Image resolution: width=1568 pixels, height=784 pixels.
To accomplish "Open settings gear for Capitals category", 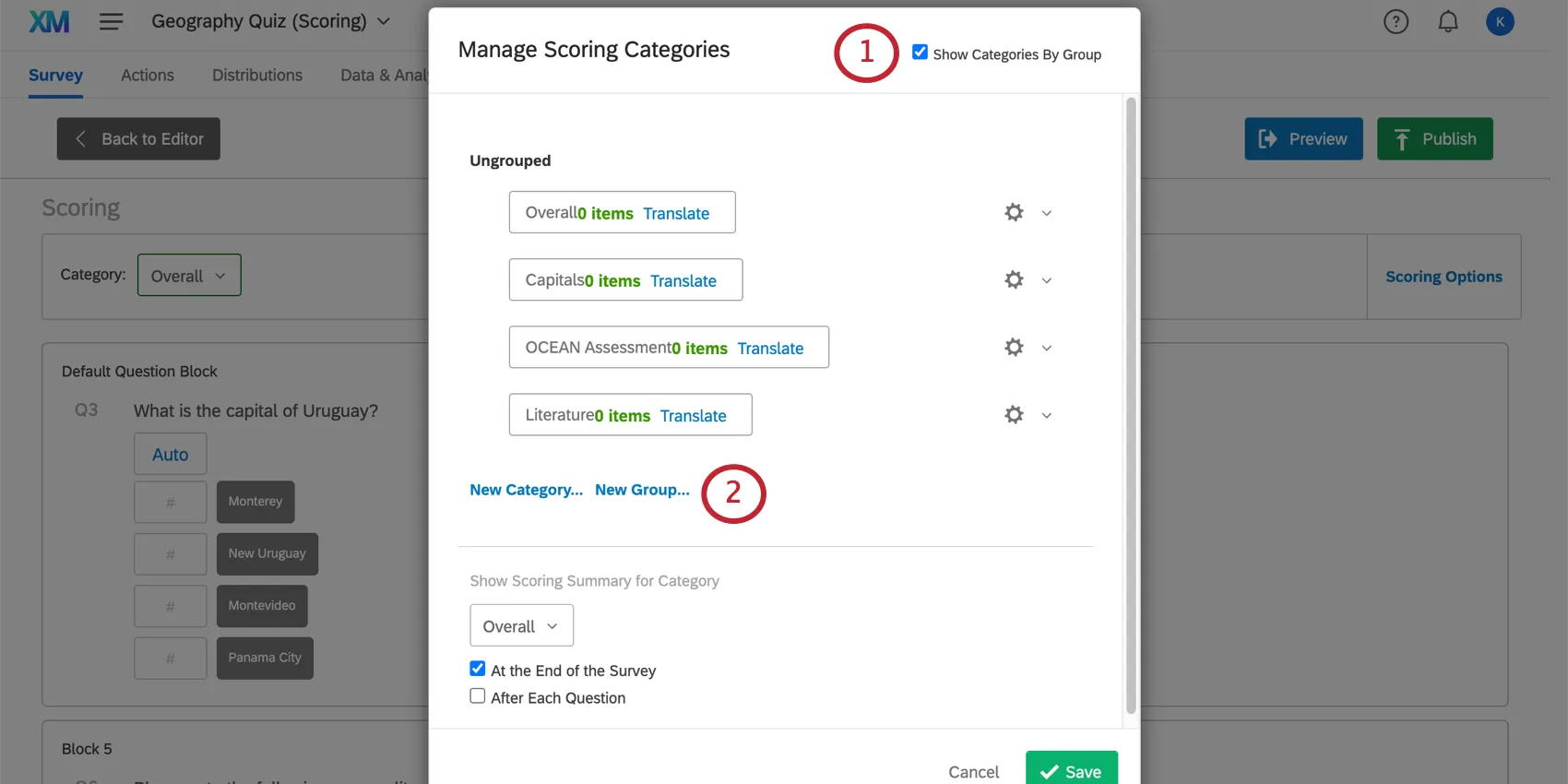I will [x=1014, y=280].
